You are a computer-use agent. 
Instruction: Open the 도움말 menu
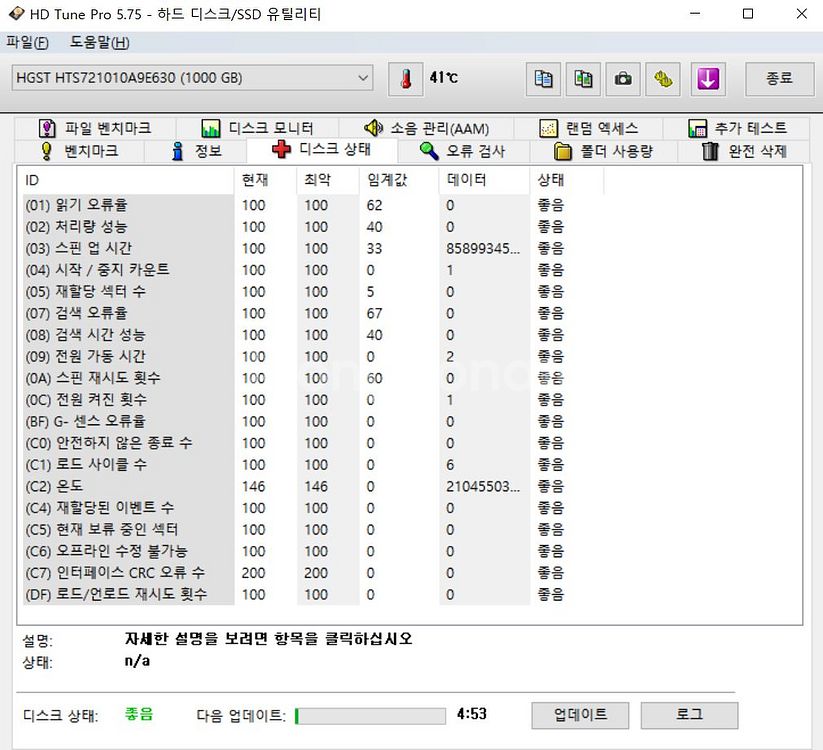pos(100,42)
